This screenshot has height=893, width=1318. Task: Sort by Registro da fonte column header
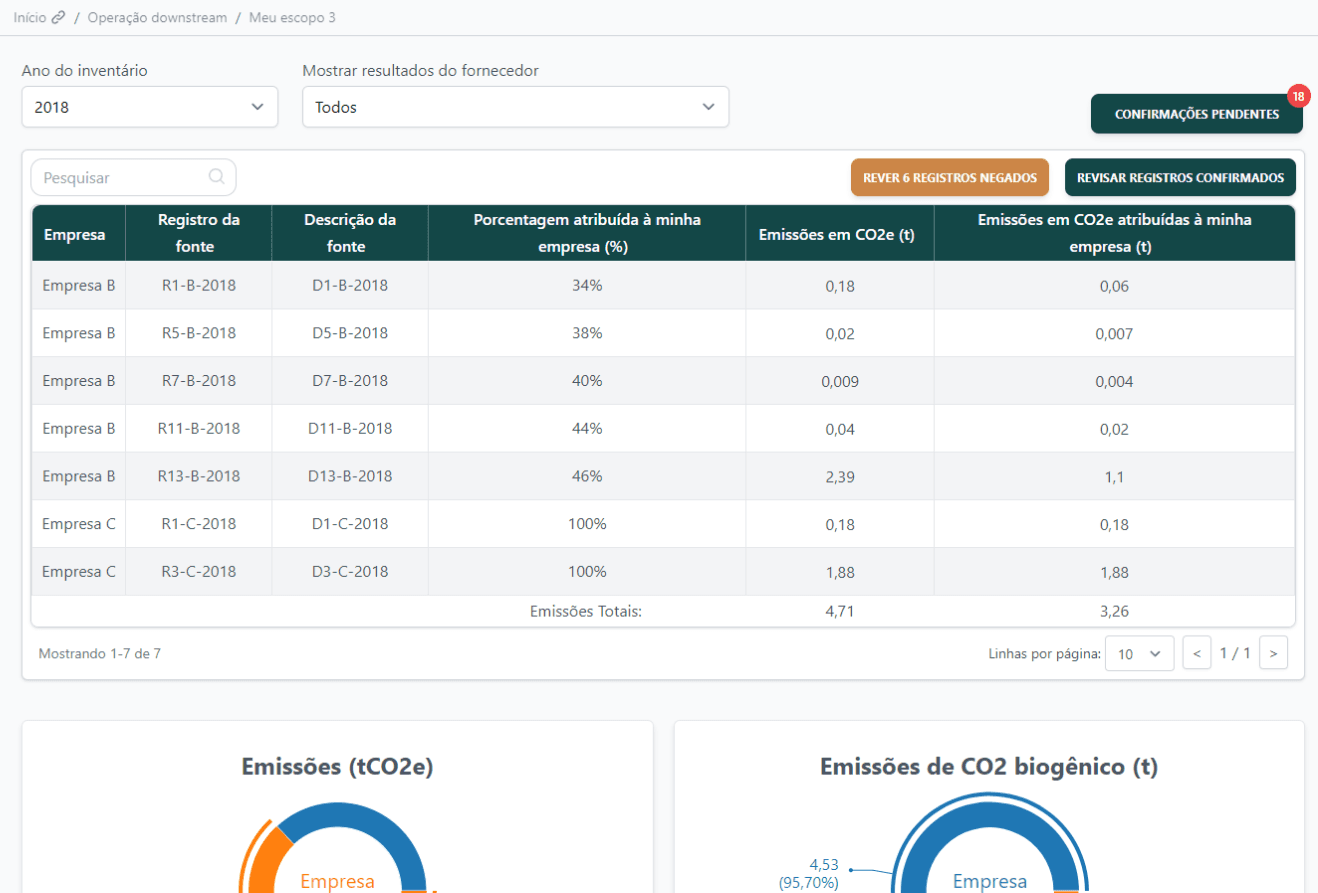199,233
